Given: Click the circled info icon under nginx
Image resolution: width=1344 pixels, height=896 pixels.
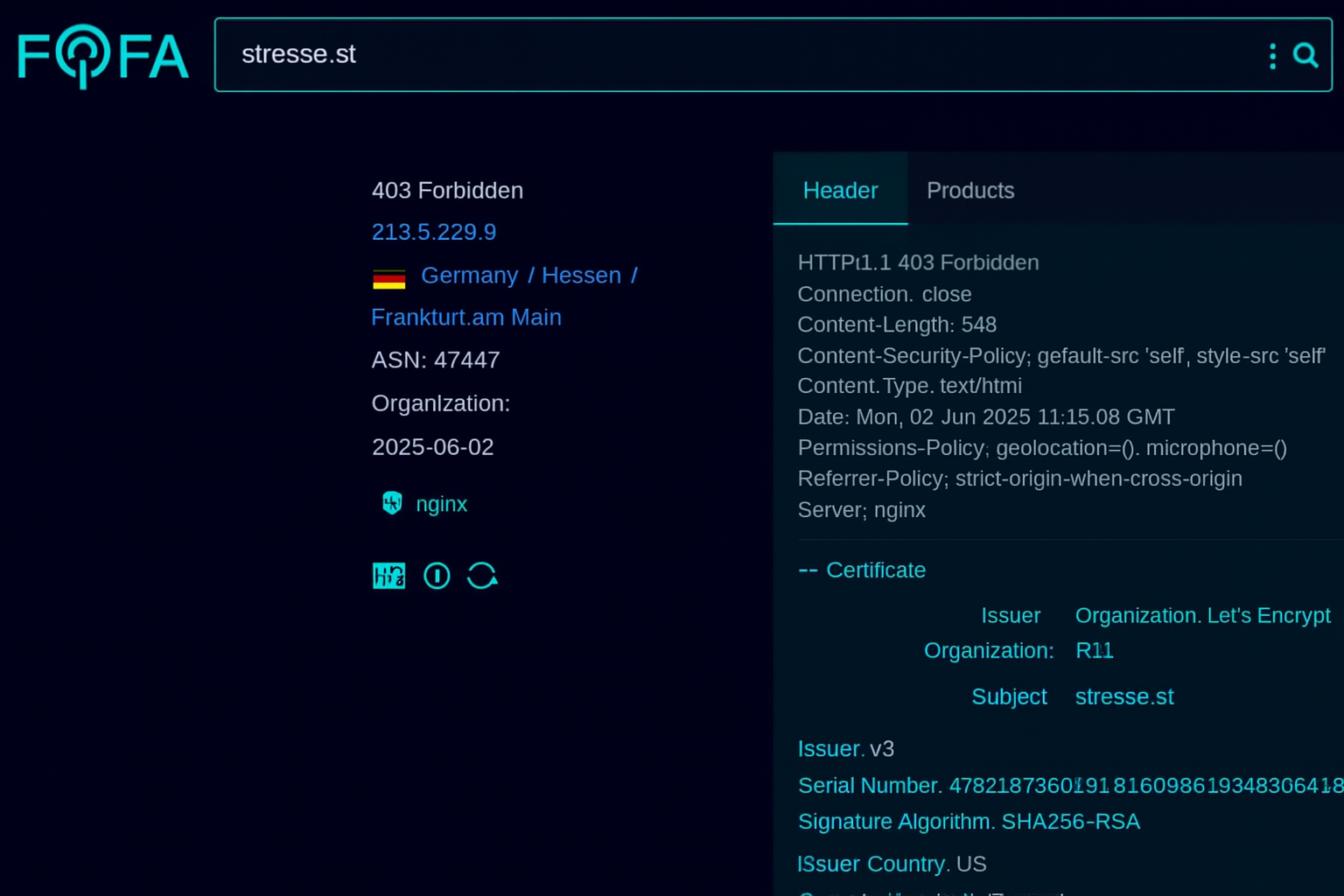Looking at the screenshot, I should tap(437, 575).
